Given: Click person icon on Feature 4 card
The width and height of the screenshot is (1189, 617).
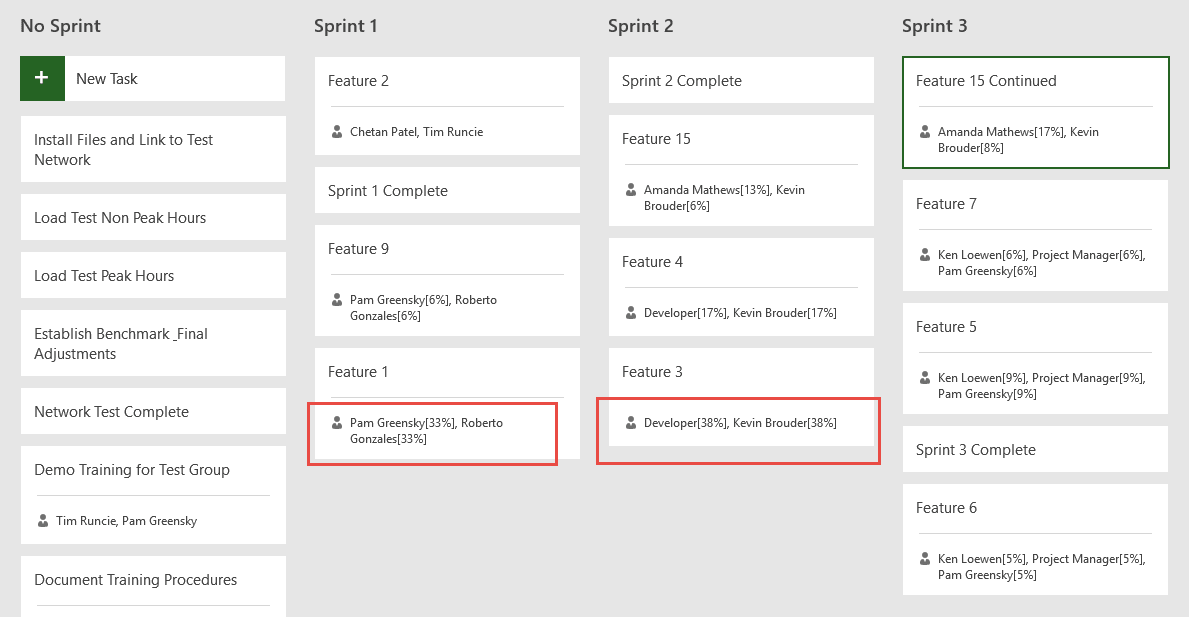Looking at the screenshot, I should coord(631,312).
